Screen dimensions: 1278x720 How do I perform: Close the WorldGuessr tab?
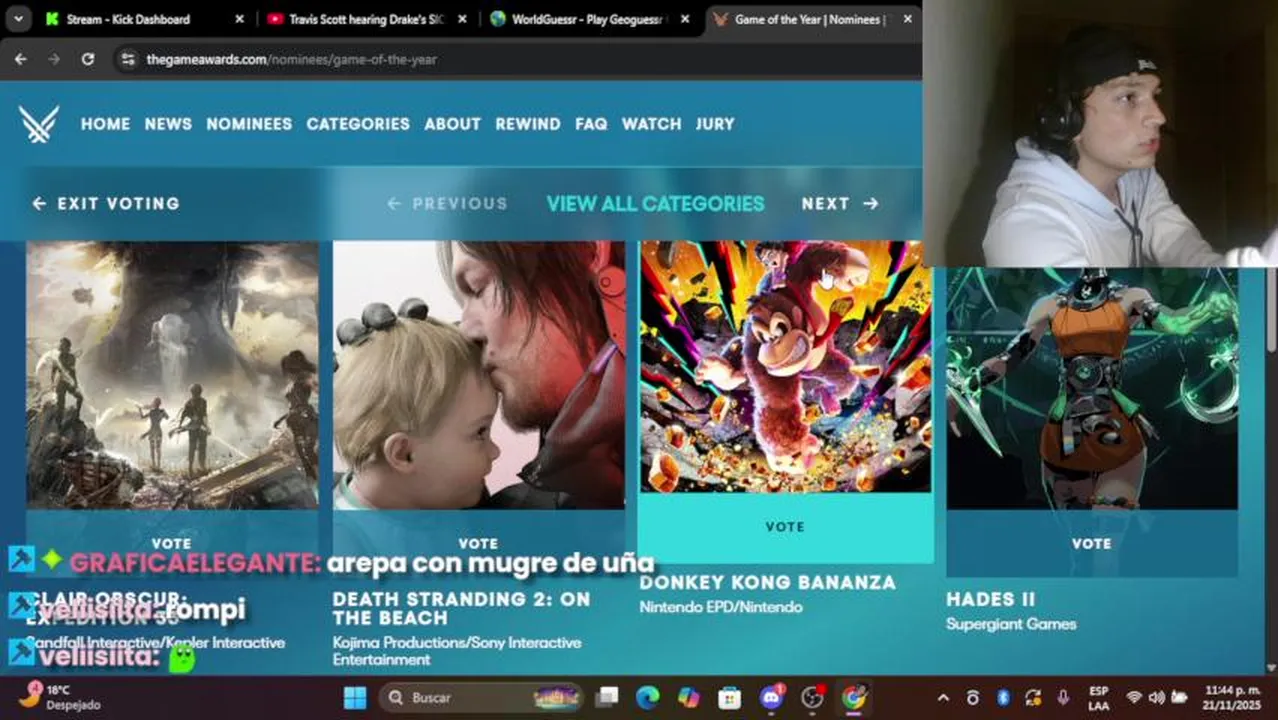[x=684, y=19]
